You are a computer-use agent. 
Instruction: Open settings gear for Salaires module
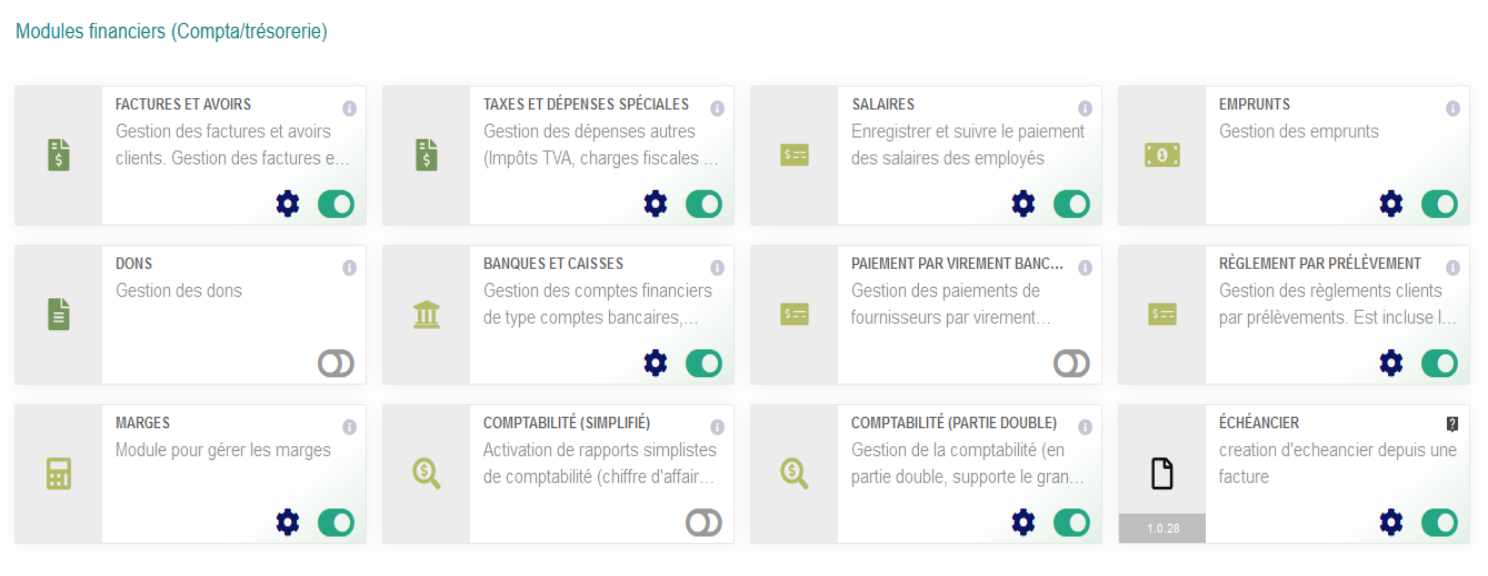click(1023, 205)
